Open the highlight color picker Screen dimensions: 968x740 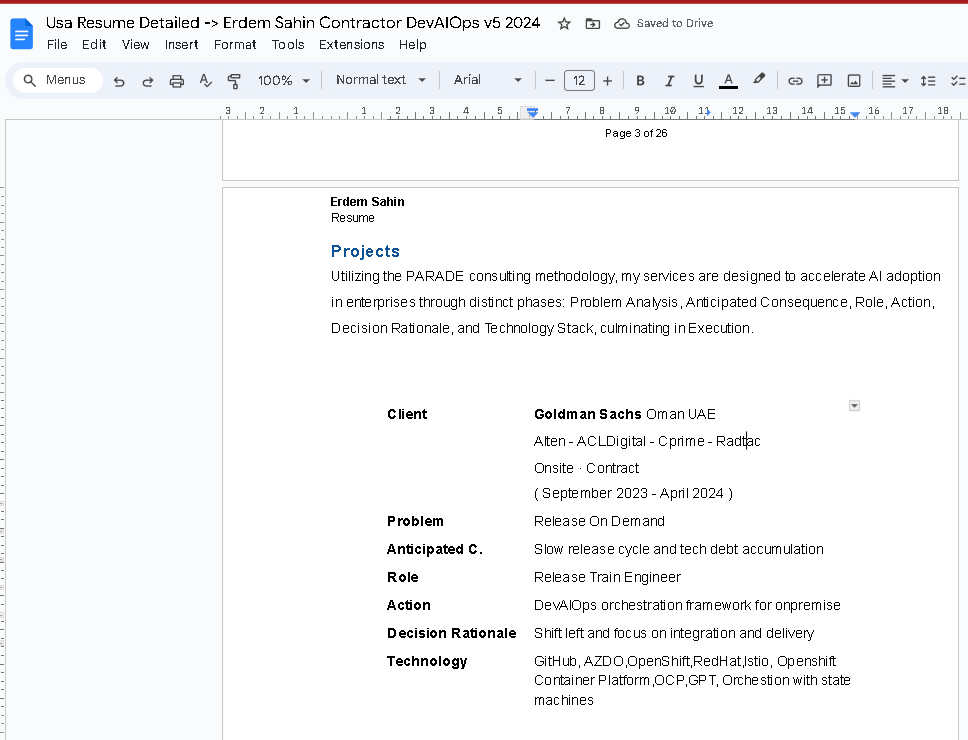tap(759, 80)
